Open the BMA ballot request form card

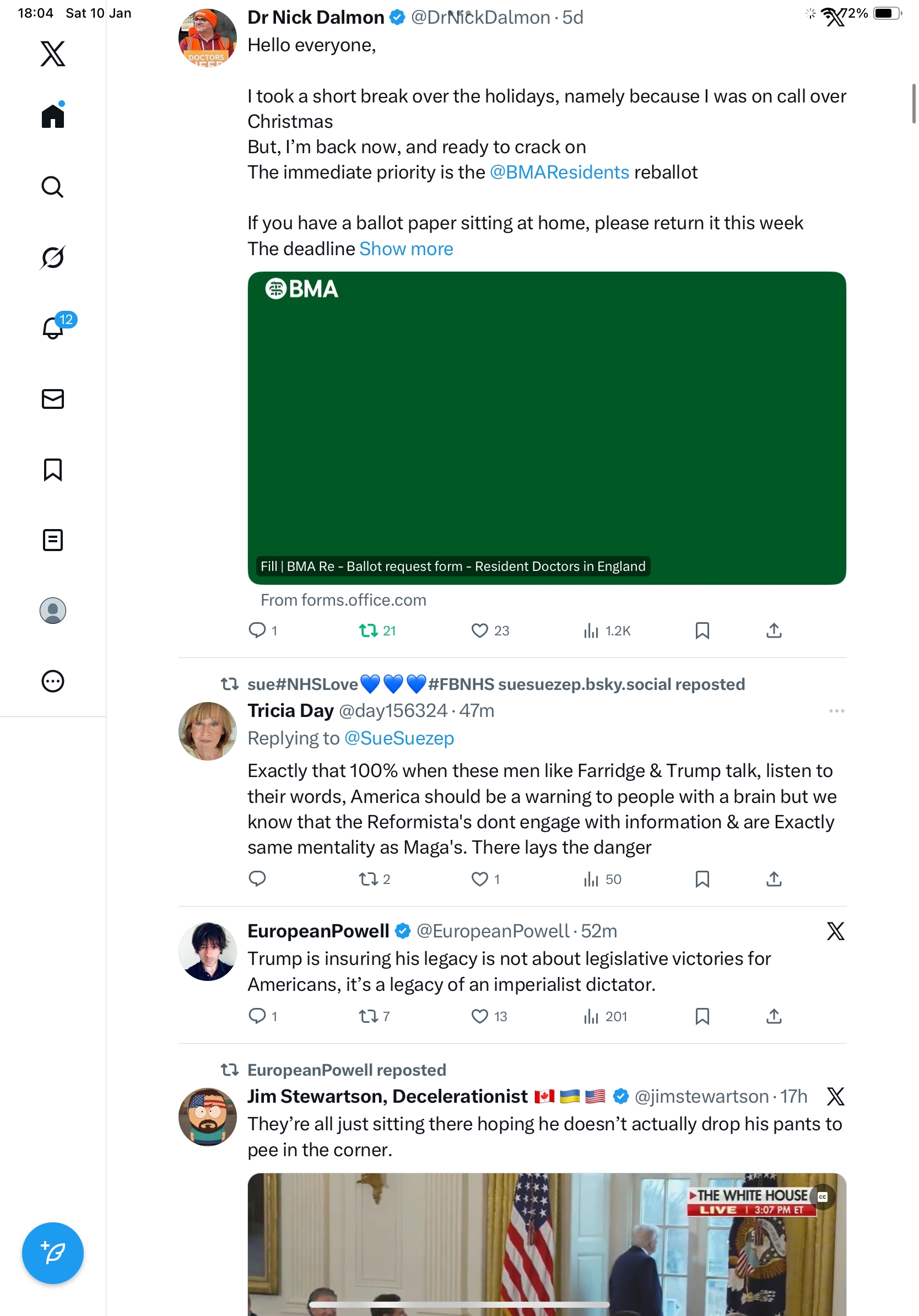pos(547,428)
